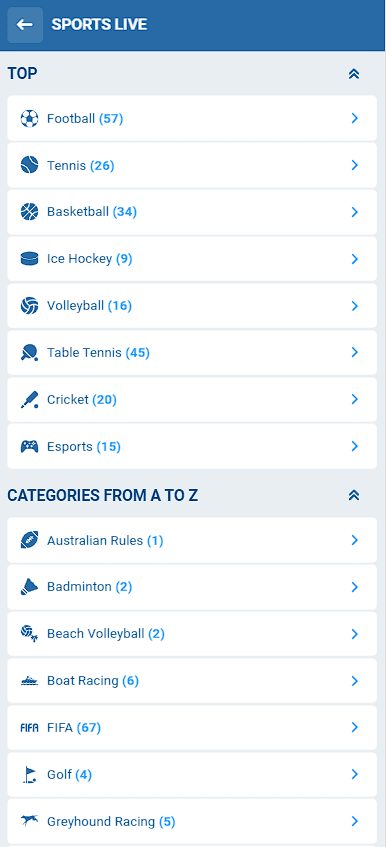Collapse Categories From A to Z section
This screenshot has width=386, height=847.
point(354,495)
